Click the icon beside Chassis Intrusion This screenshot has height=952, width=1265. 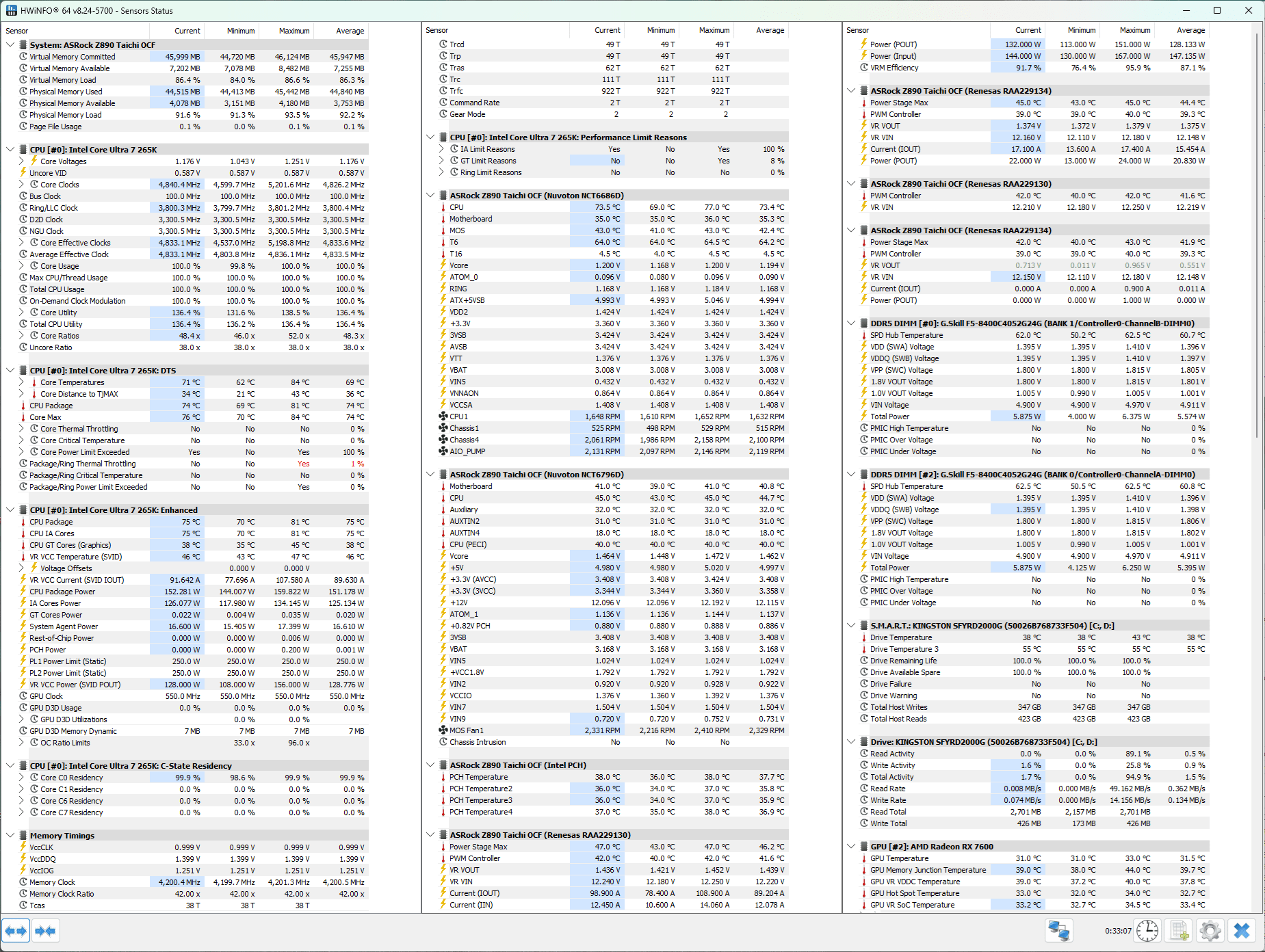pos(443,742)
